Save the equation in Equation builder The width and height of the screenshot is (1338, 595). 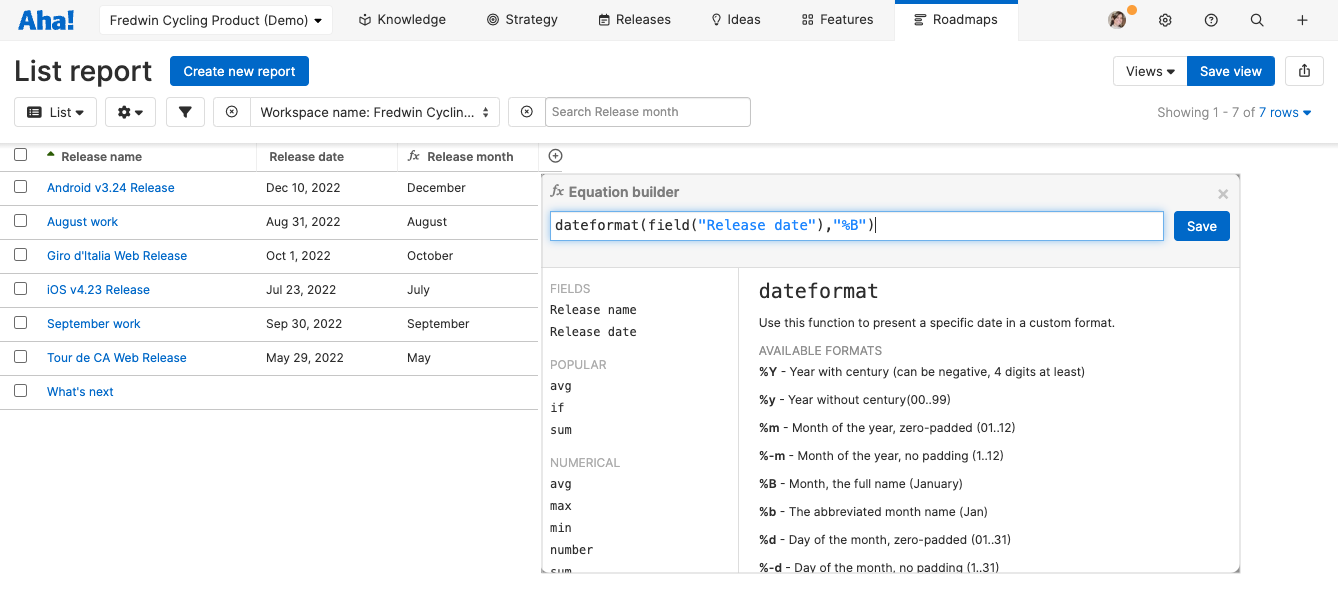1202,226
